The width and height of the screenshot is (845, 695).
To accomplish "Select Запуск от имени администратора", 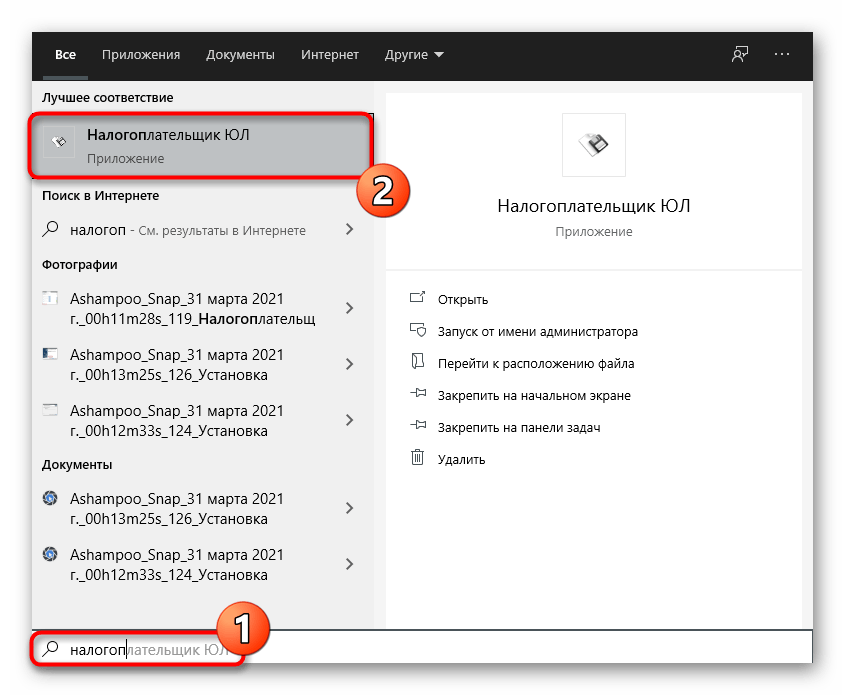I will 537,331.
